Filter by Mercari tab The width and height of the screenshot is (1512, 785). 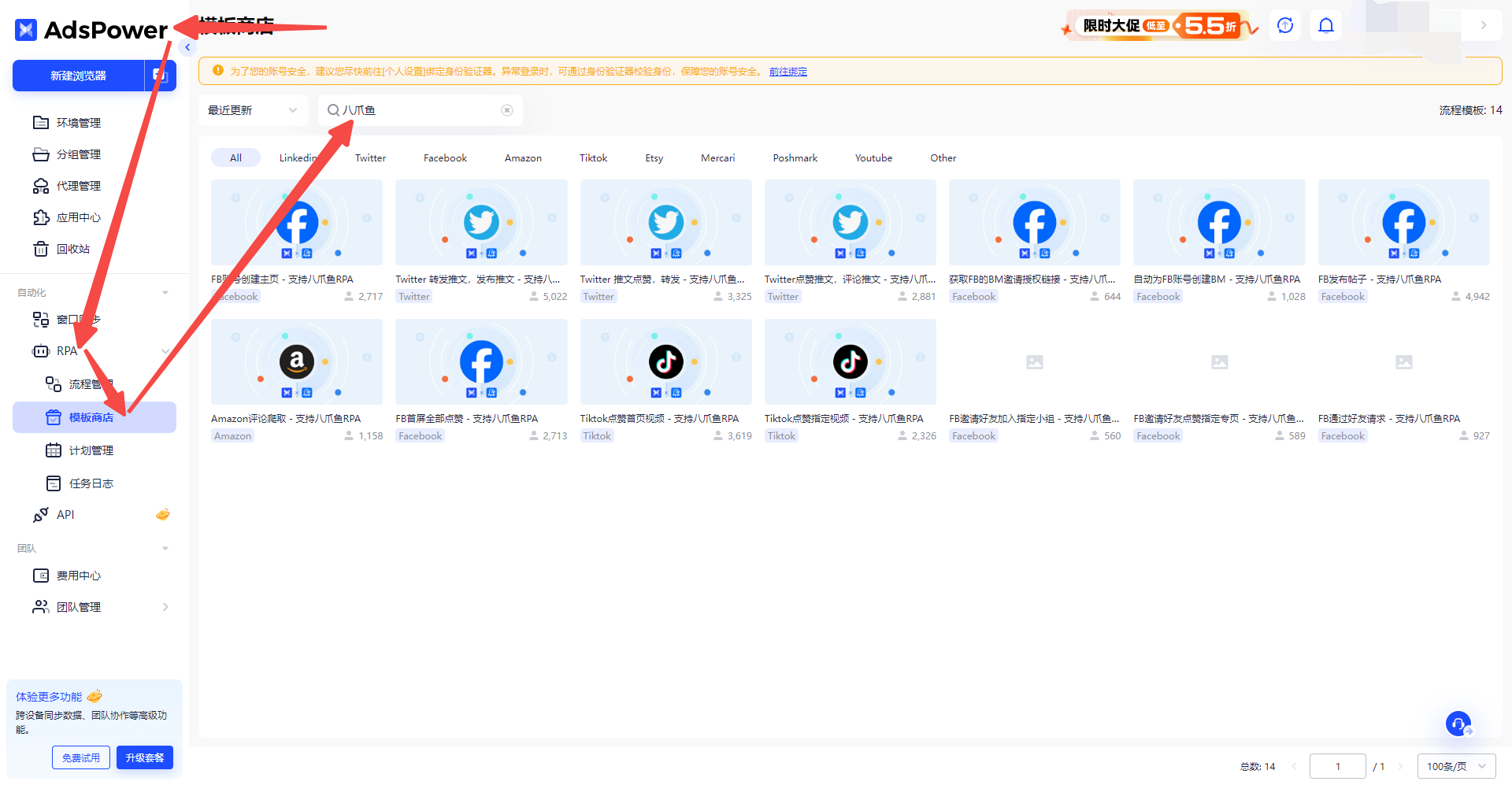click(717, 158)
